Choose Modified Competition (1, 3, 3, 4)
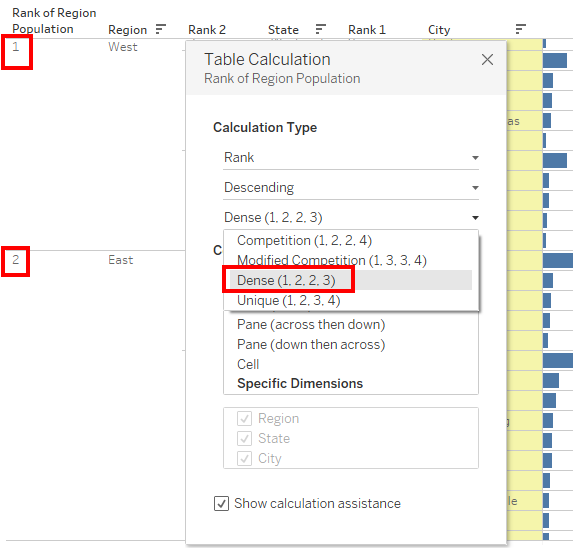 coord(332,260)
